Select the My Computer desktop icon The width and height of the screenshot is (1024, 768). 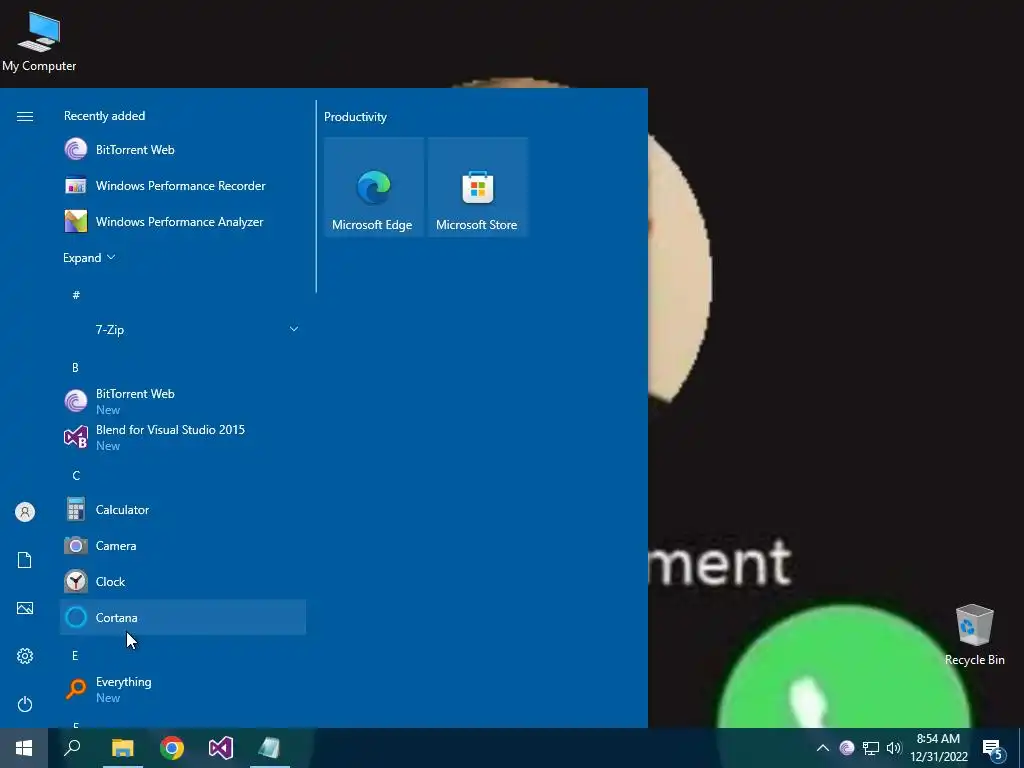pyautogui.click(x=39, y=40)
